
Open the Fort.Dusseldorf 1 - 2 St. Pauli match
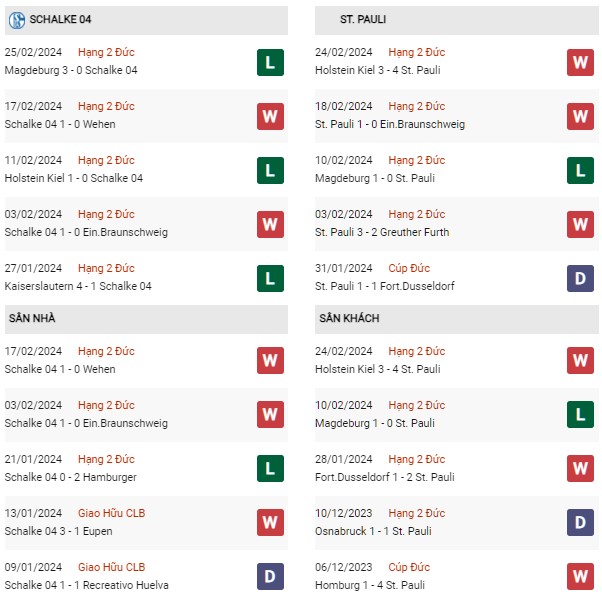click(x=385, y=477)
